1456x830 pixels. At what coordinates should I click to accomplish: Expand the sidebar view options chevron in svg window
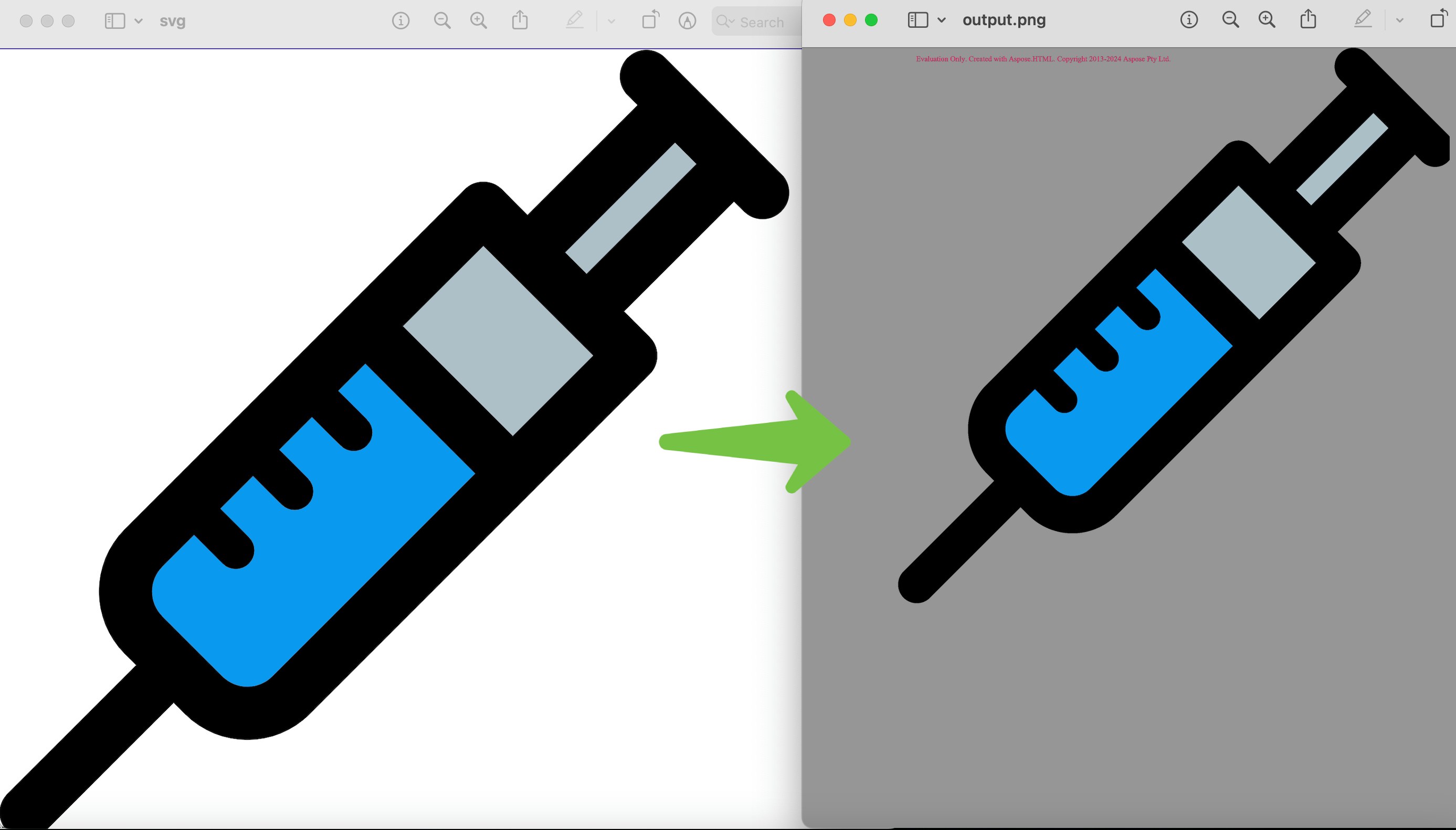click(139, 21)
